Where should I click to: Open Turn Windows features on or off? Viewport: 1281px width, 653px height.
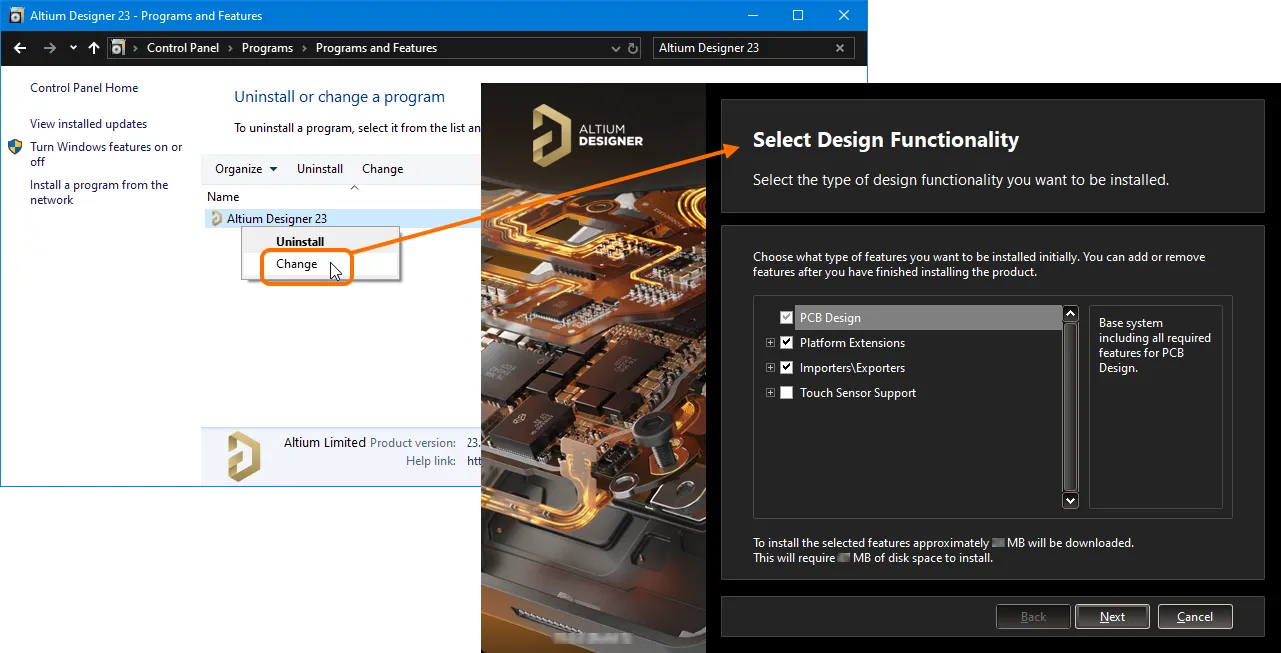(x=106, y=154)
